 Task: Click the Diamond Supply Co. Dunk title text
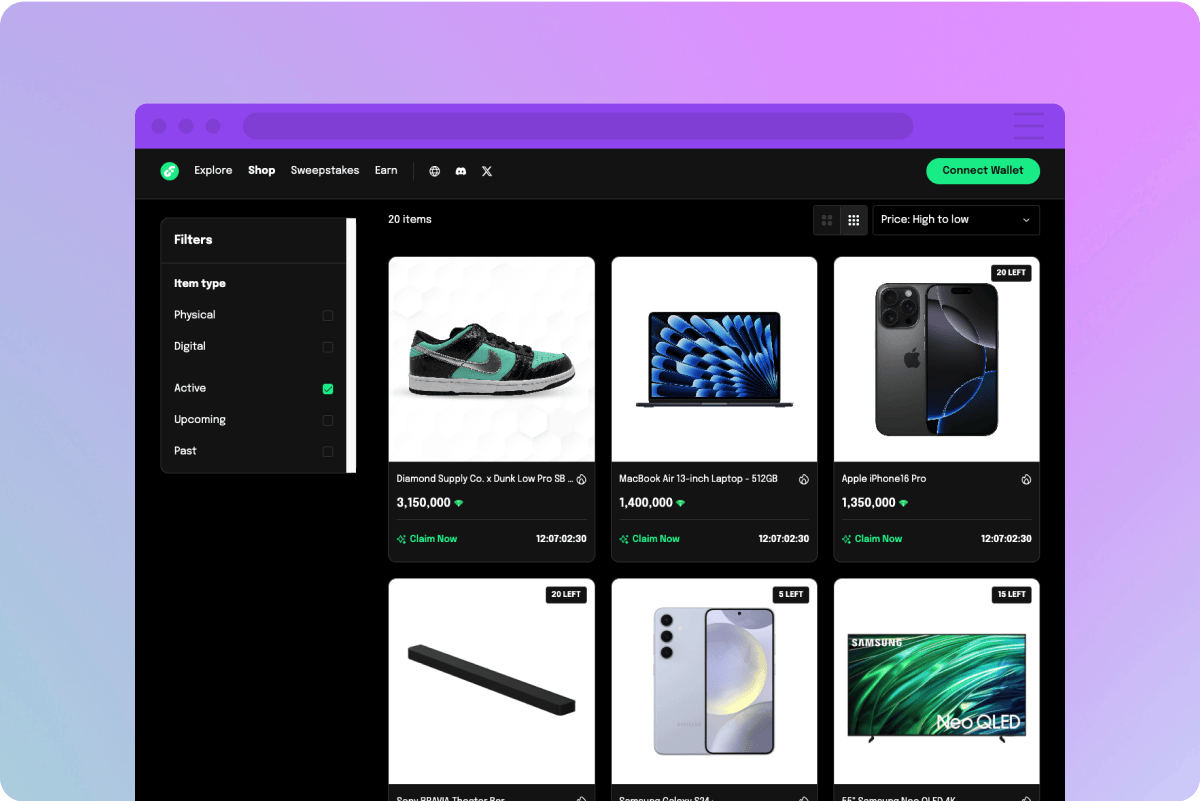pyautogui.click(x=485, y=479)
